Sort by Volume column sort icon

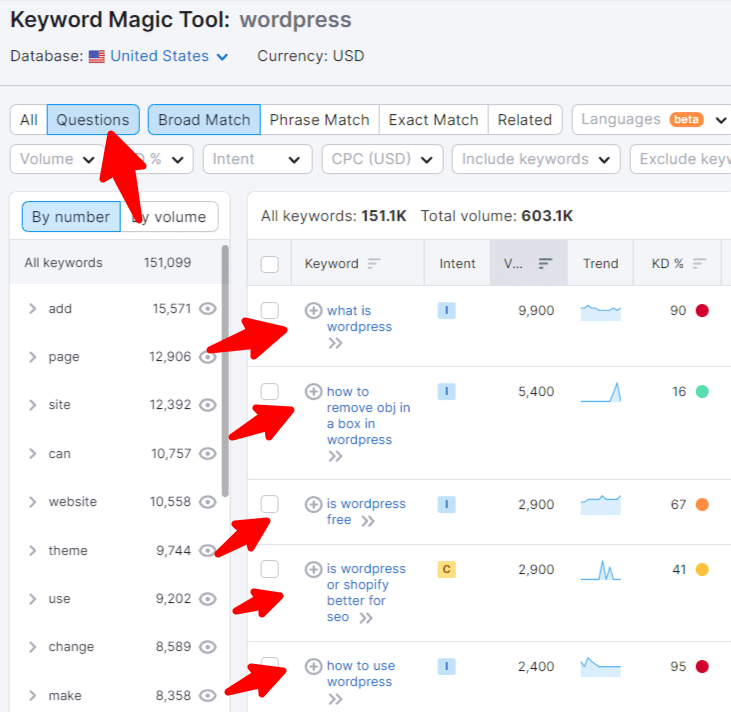pos(545,264)
